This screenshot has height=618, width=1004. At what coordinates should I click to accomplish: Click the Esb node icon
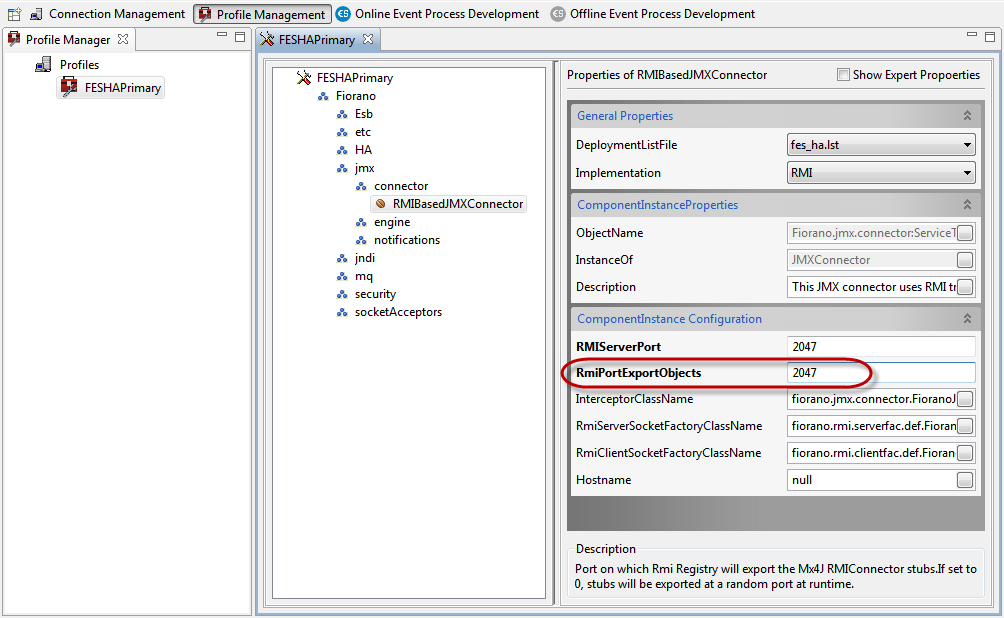point(343,115)
